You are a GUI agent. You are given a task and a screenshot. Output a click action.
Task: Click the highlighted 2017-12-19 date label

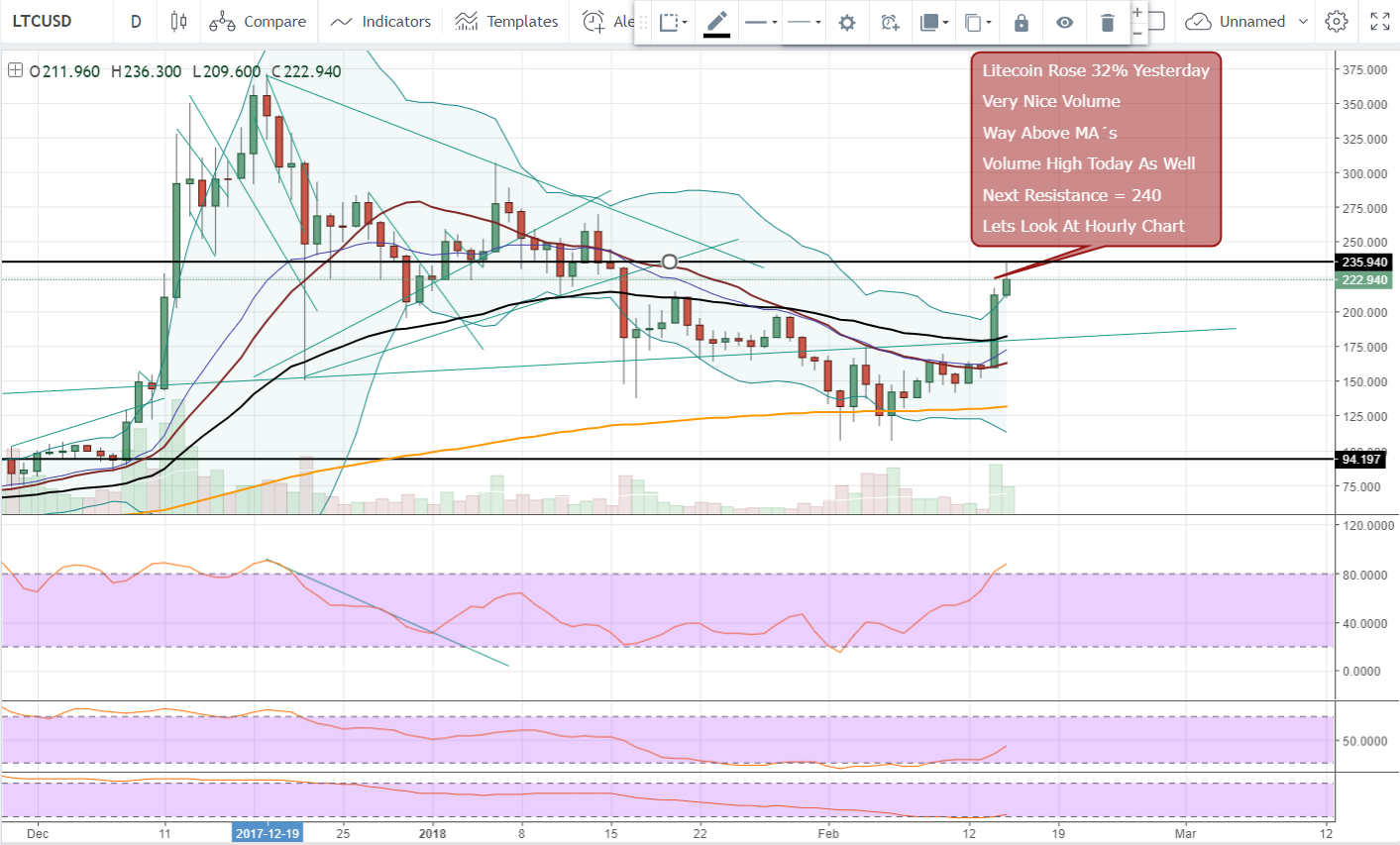(268, 833)
